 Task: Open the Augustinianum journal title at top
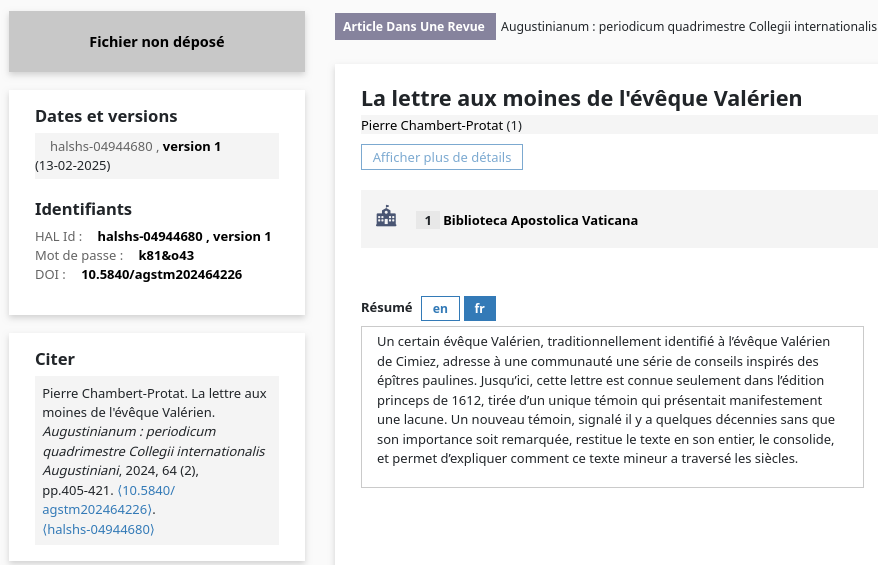(x=687, y=26)
